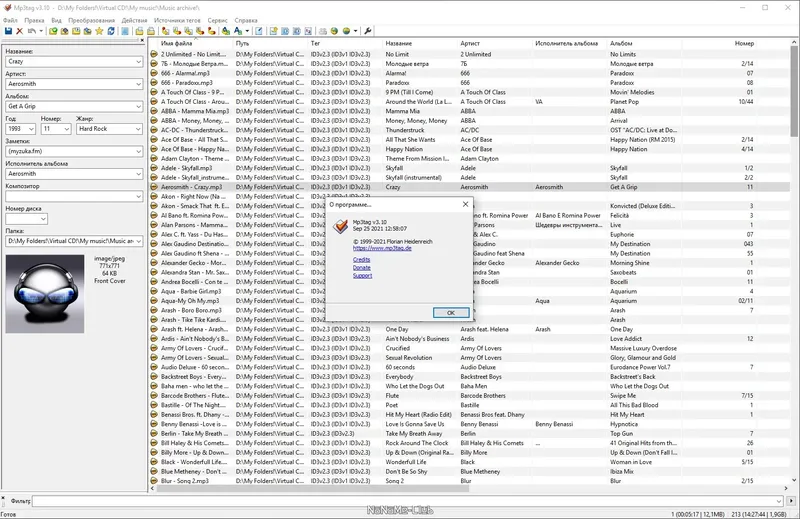Expand the Номер диска dropdown
The image size is (800, 519).
43,219
